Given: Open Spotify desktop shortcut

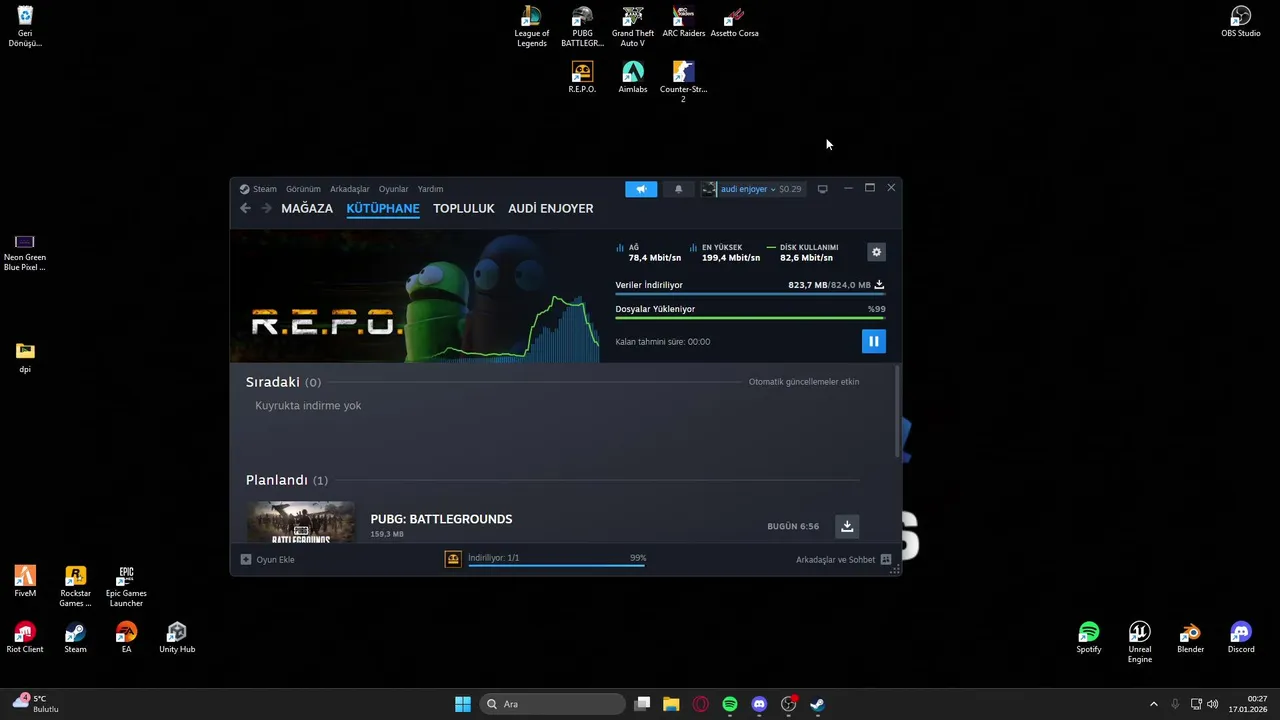Looking at the screenshot, I should (x=1089, y=638).
